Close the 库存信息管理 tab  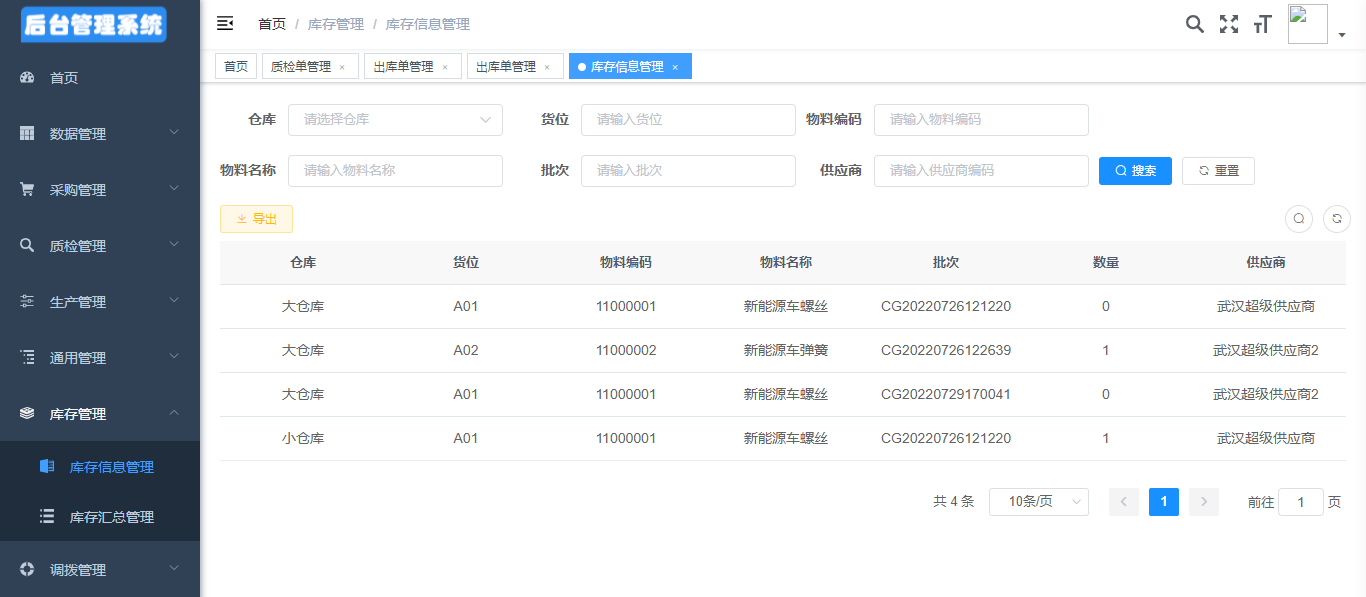point(675,67)
